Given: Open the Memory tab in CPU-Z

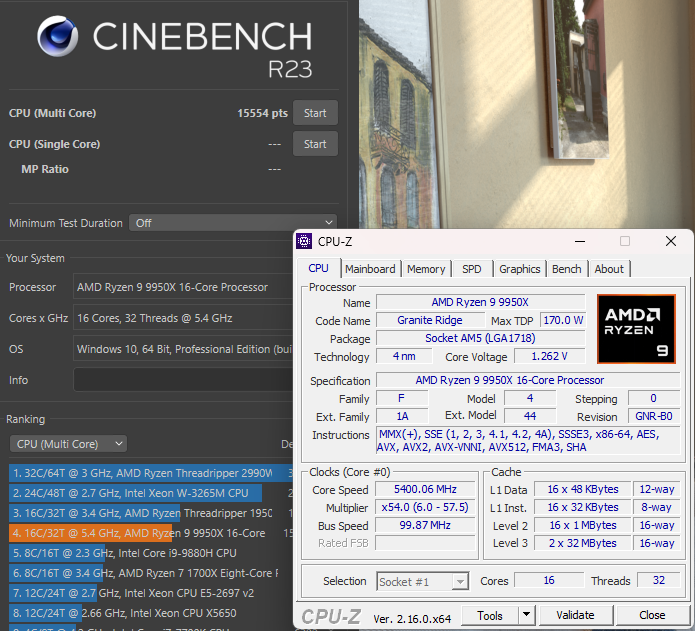Looking at the screenshot, I should tap(426, 269).
